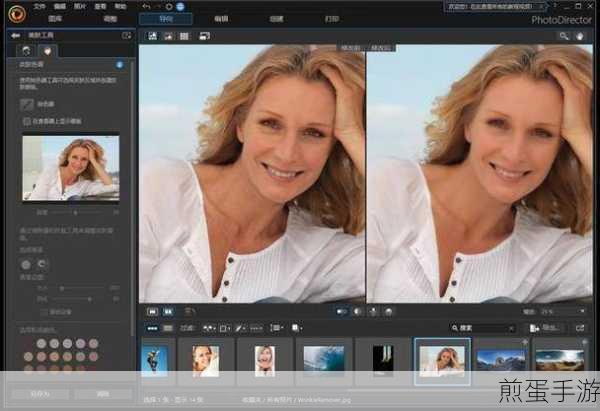The height and width of the screenshot is (411, 600).
Task: Pick the round brush selection tool
Action: click(x=26, y=264)
